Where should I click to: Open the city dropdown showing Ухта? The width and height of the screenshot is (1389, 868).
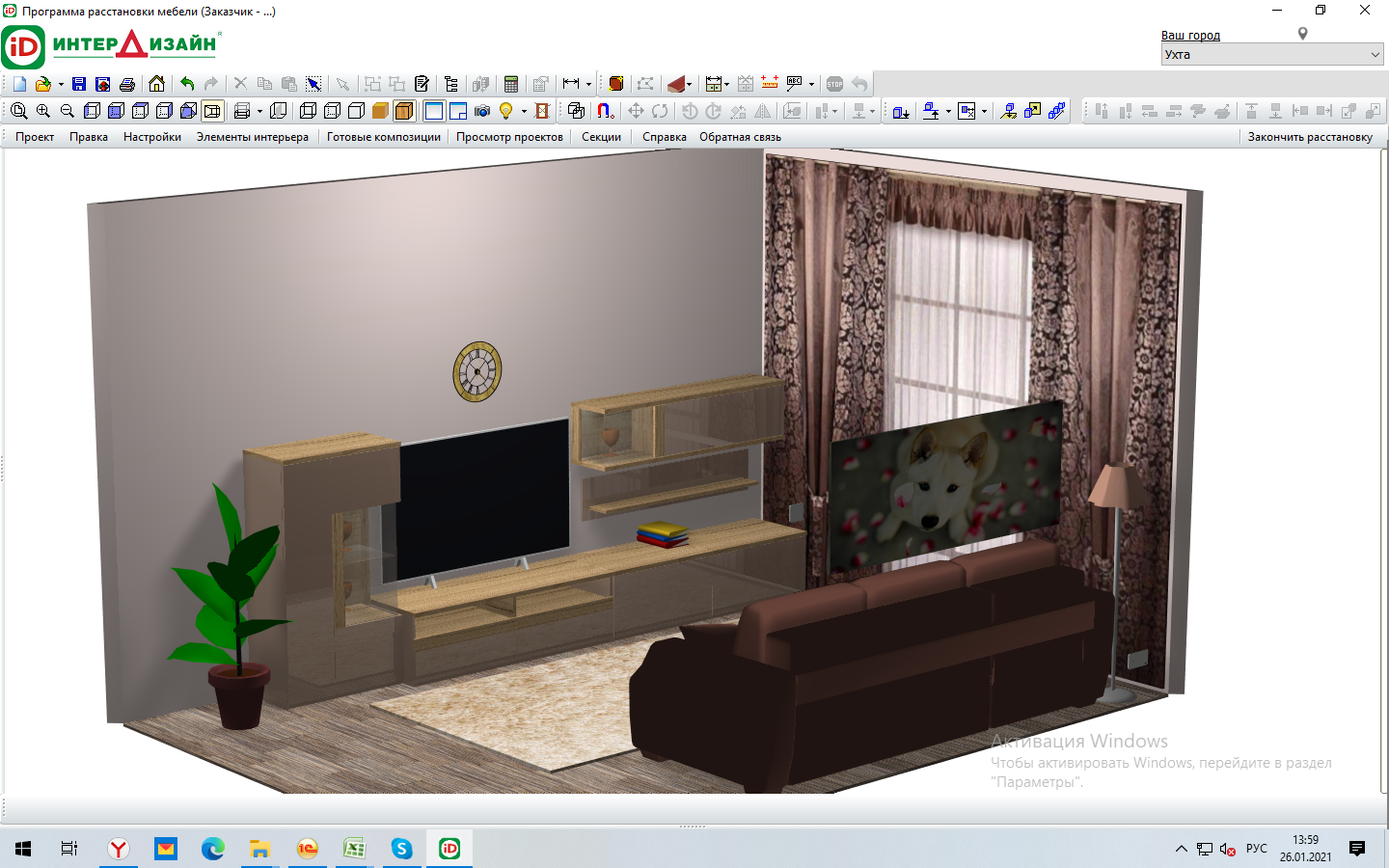click(1272, 55)
